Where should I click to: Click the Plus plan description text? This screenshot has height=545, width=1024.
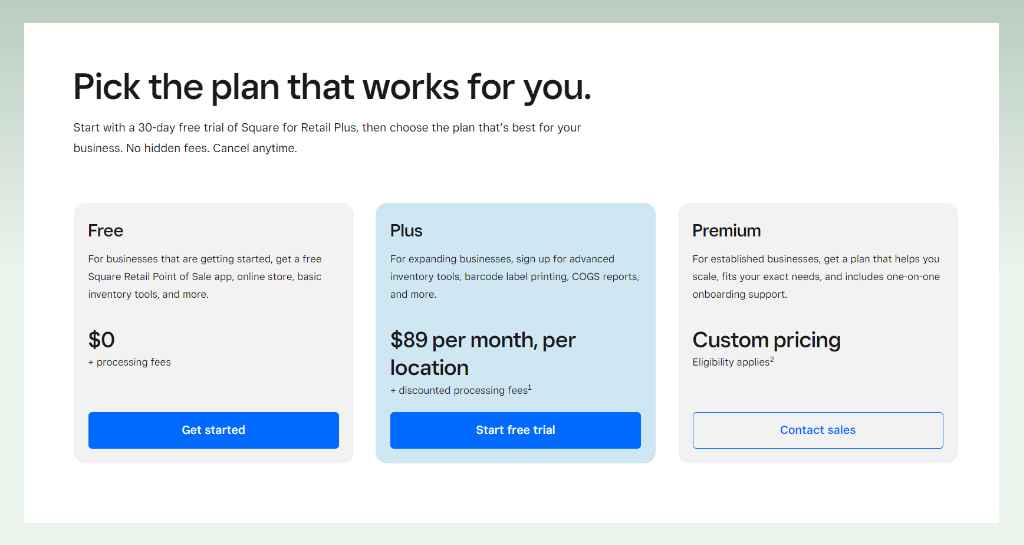coord(515,277)
